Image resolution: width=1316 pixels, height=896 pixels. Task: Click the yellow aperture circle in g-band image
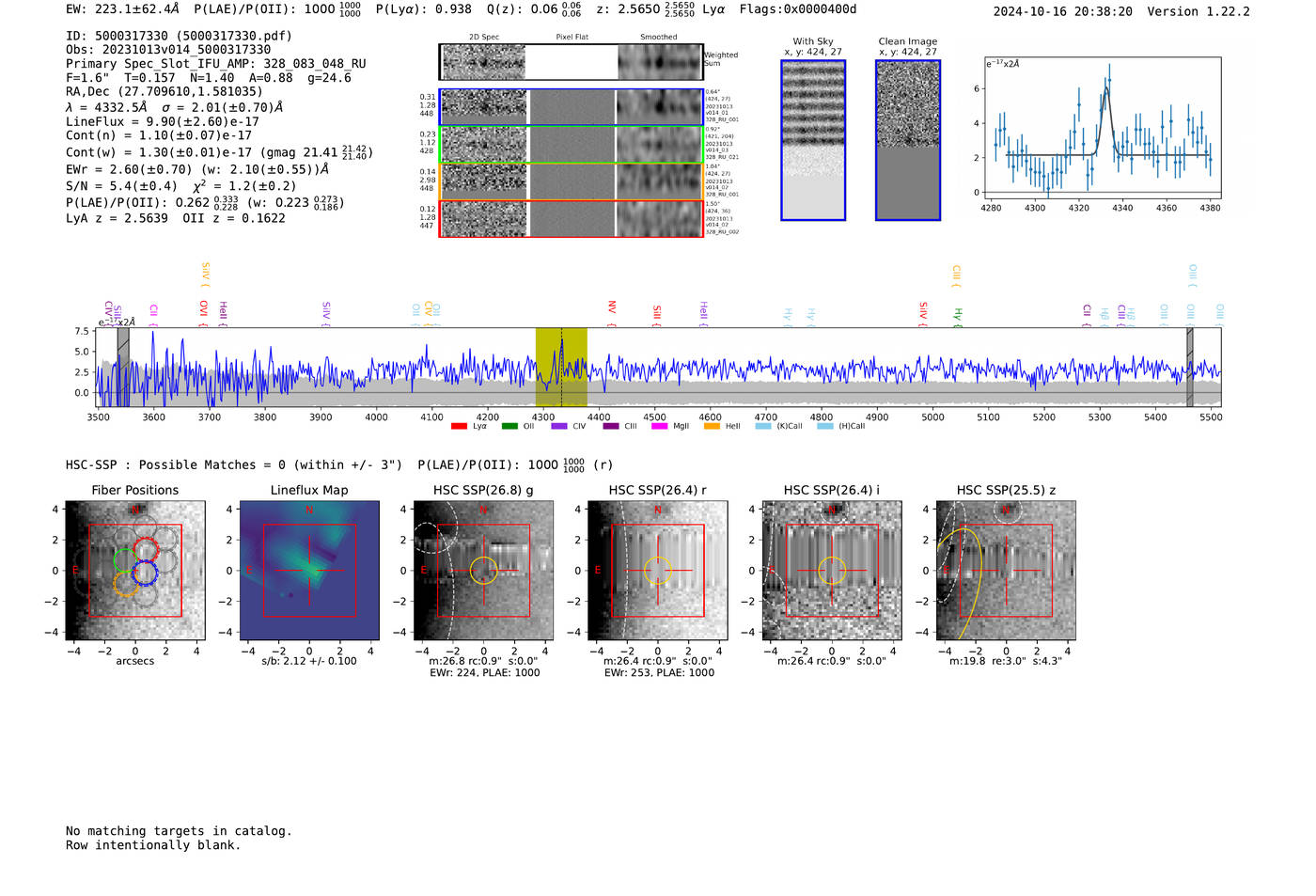pyautogui.click(x=483, y=571)
